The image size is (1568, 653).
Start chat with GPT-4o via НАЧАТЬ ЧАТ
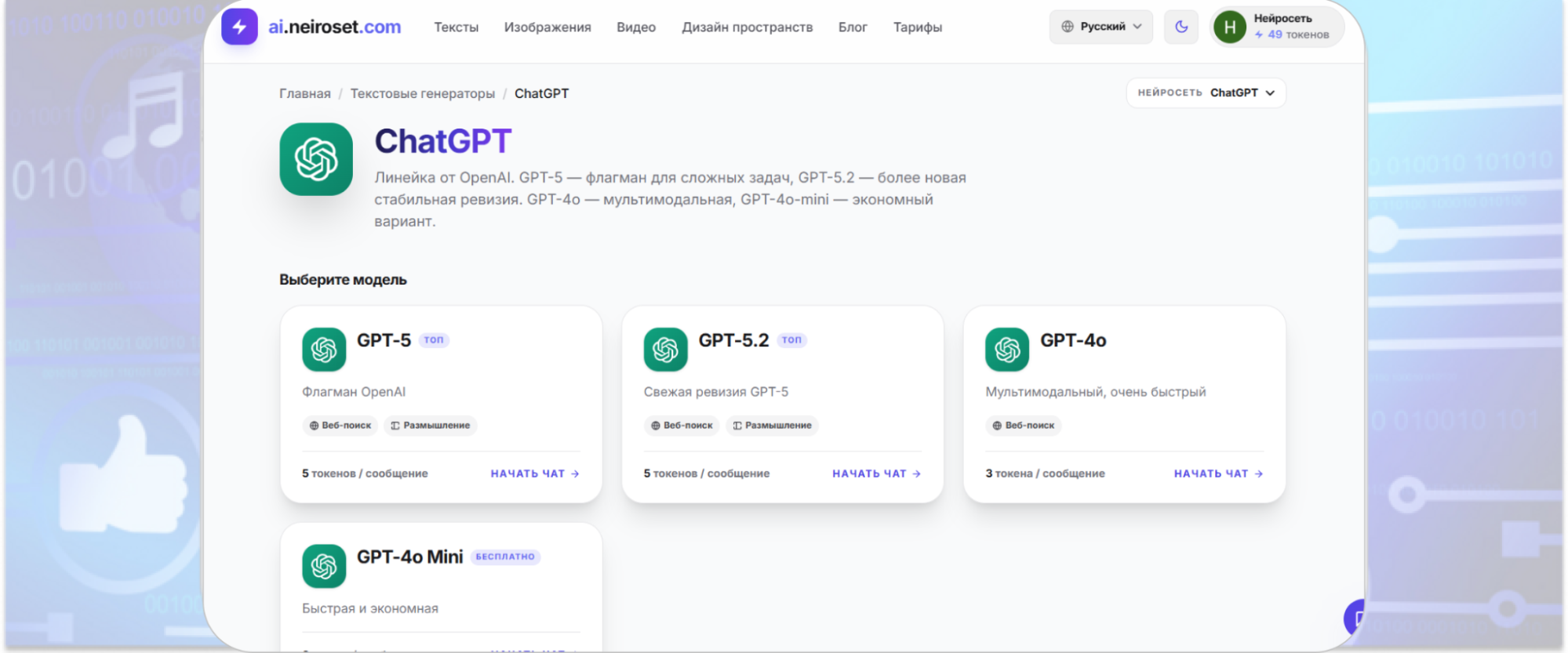tap(1218, 473)
